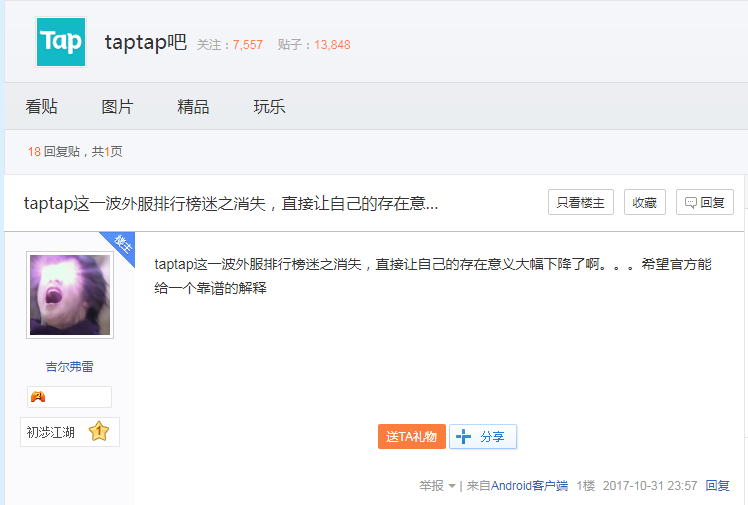Click the 回复 button with speech bubble
The width and height of the screenshot is (748, 505).
(x=705, y=202)
